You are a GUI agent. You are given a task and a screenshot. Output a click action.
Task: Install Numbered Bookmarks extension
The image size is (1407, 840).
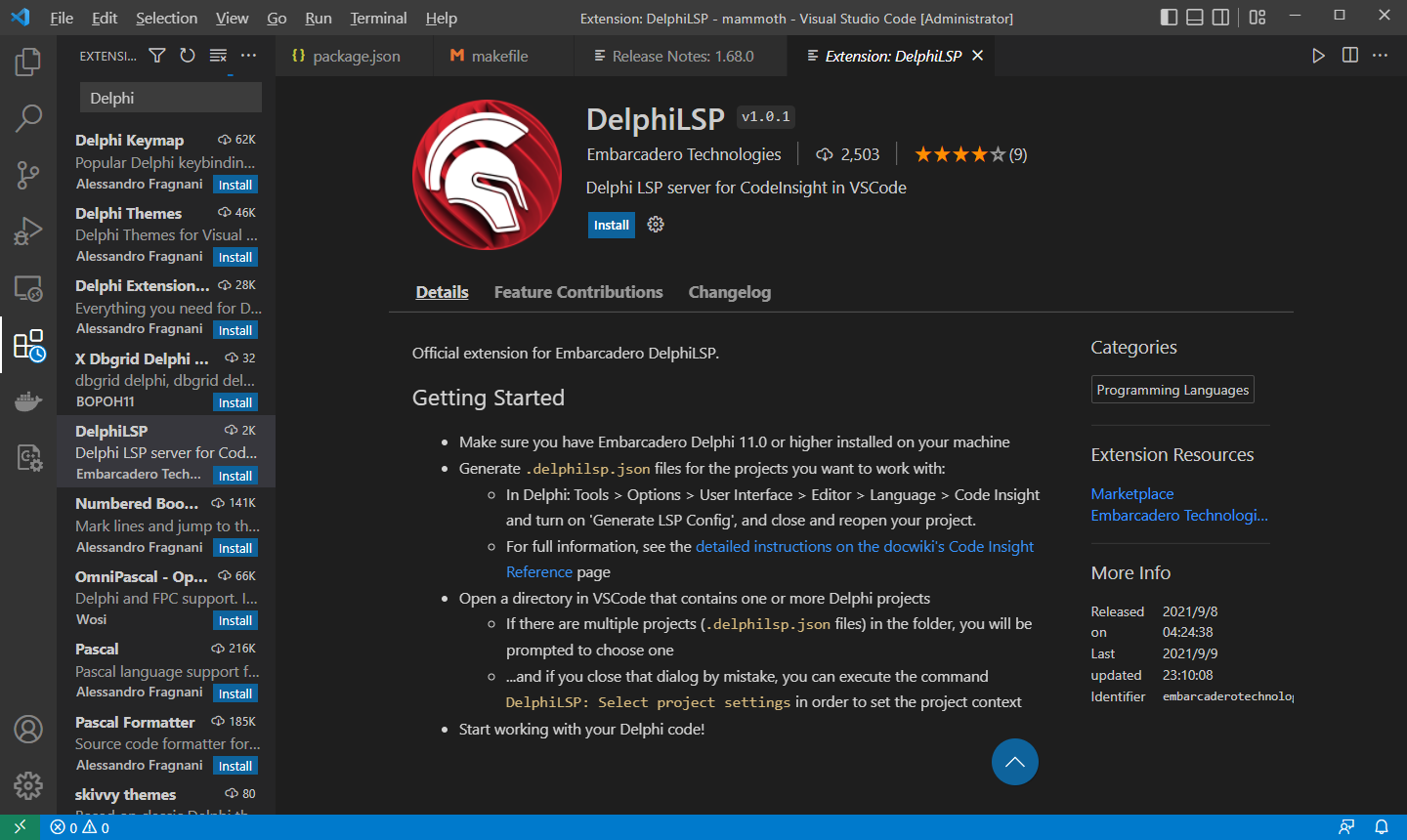pyautogui.click(x=235, y=548)
